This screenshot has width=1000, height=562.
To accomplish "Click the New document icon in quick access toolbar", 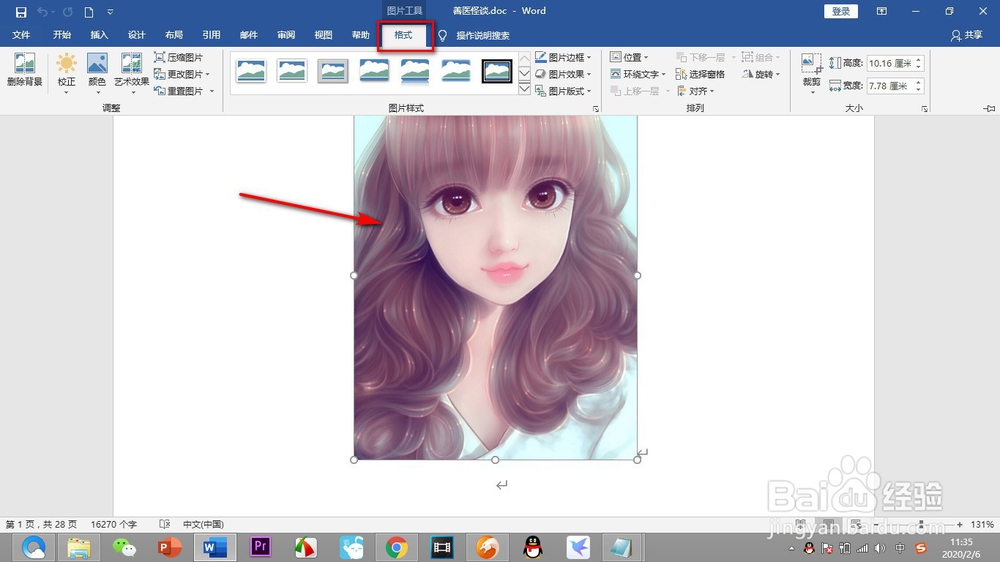I will tap(89, 12).
